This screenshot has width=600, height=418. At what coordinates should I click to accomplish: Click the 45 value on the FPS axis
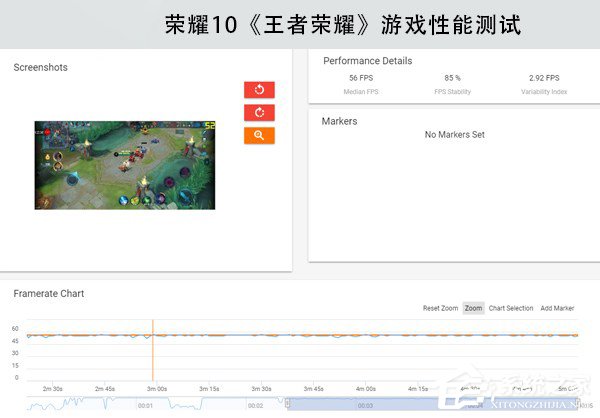point(15,341)
